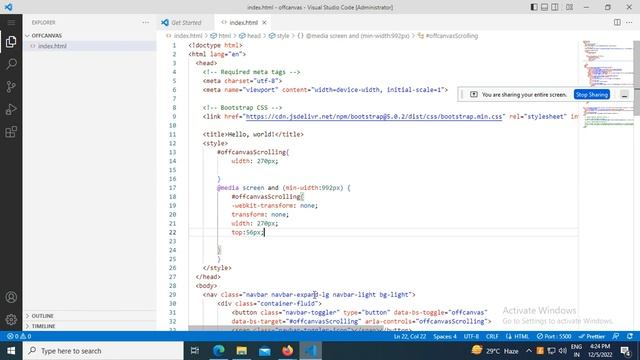Split the editor to the right
The image size is (640, 360).
(x=617, y=22)
